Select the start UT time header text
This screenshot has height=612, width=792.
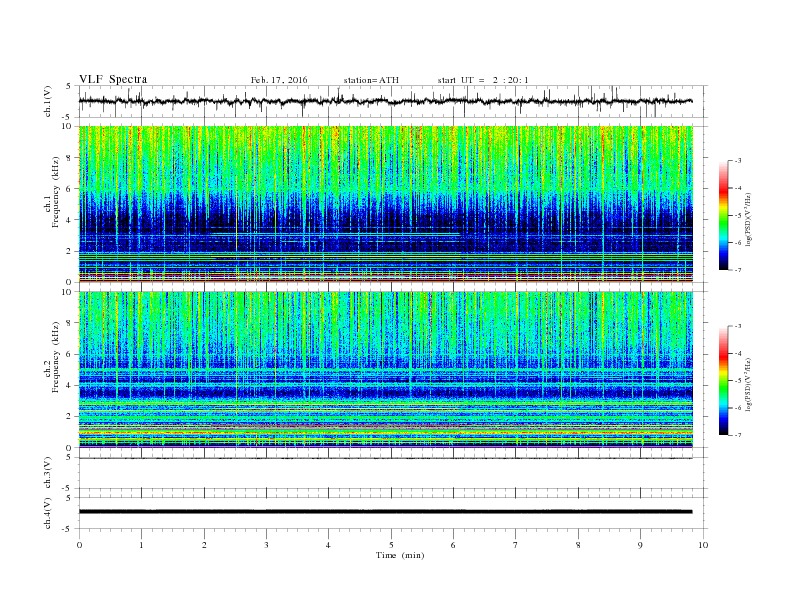483,80
